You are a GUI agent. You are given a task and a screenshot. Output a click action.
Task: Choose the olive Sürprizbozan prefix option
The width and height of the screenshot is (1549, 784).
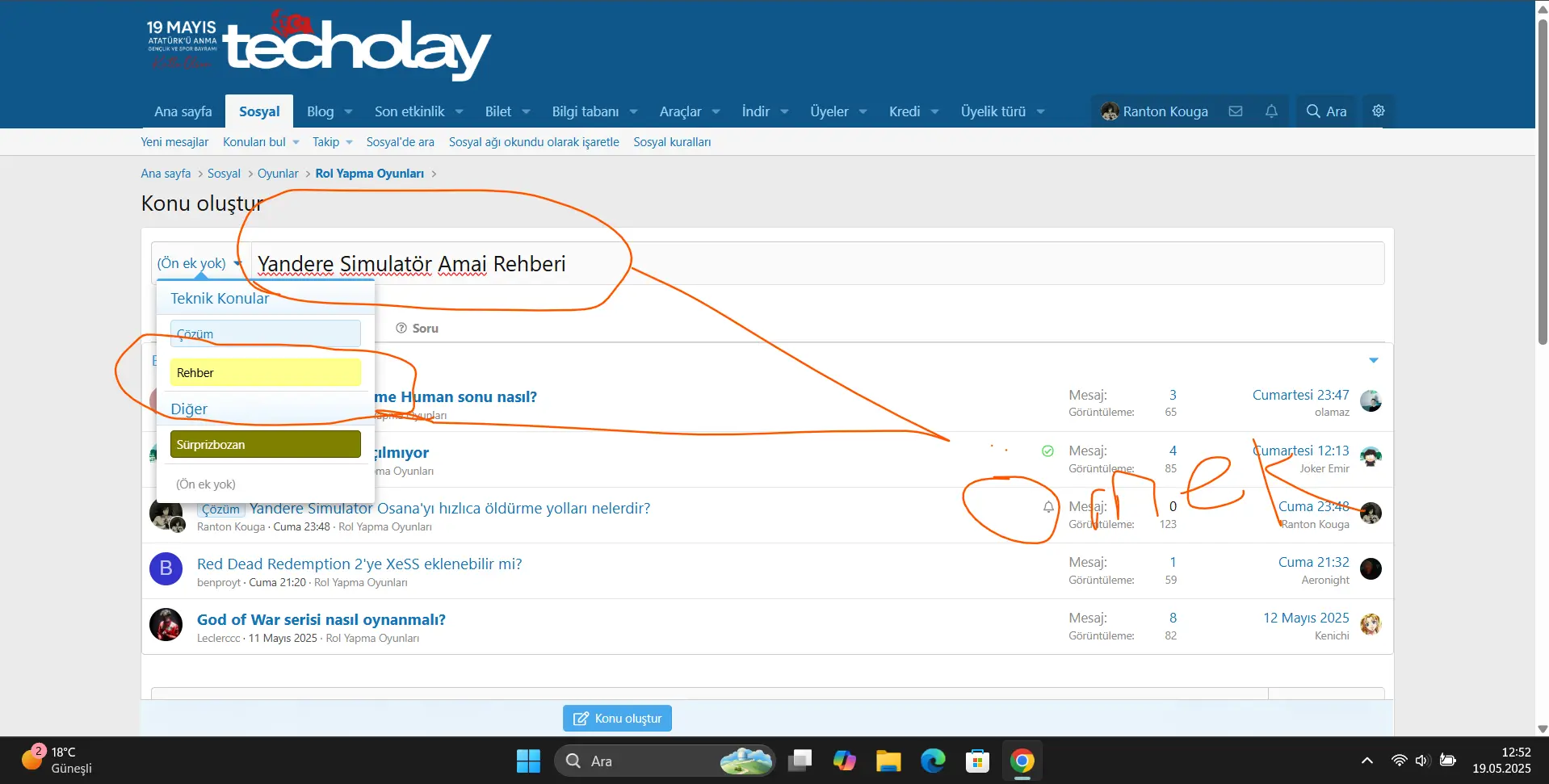click(266, 444)
